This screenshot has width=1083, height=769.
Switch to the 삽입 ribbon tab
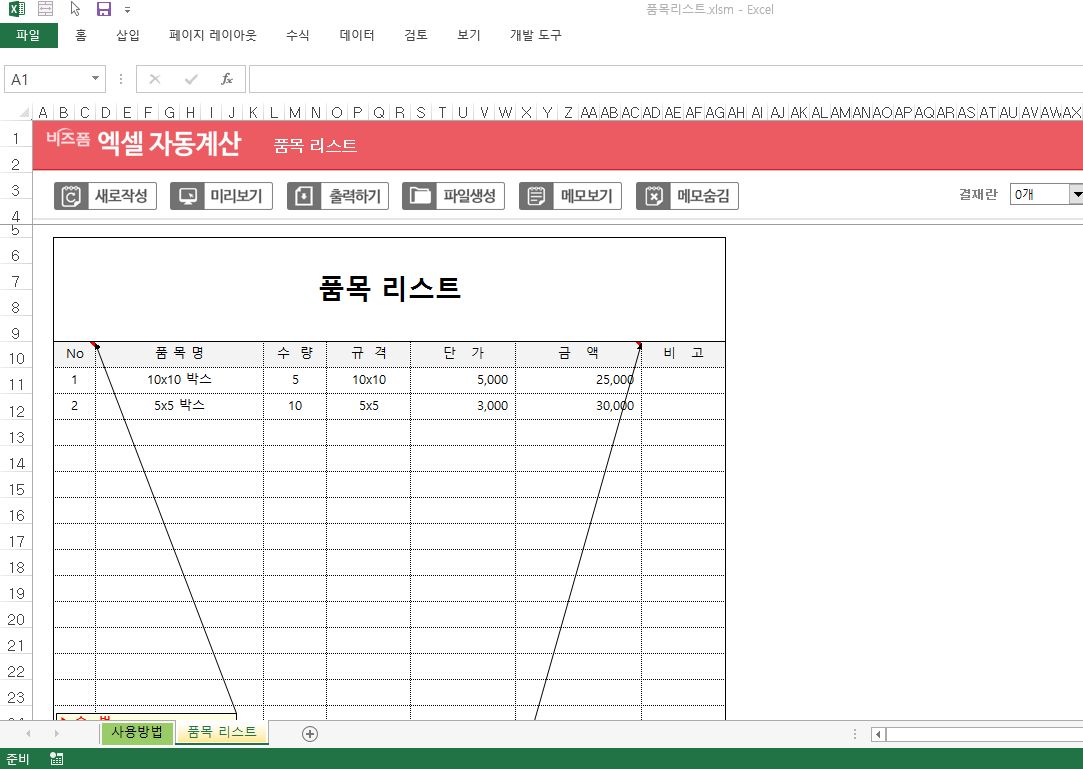pos(128,35)
